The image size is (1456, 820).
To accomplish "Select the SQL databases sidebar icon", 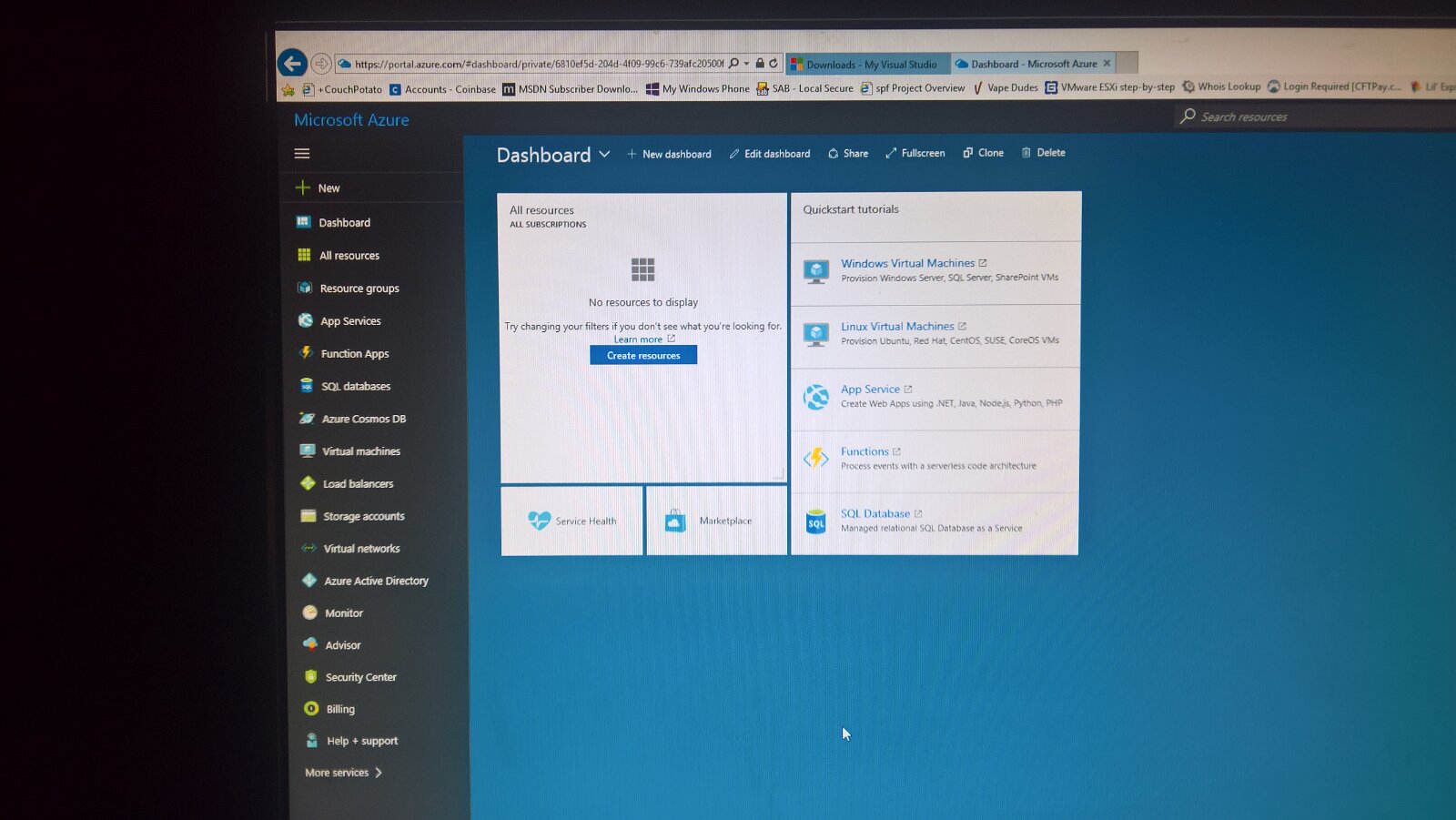I will click(x=307, y=386).
